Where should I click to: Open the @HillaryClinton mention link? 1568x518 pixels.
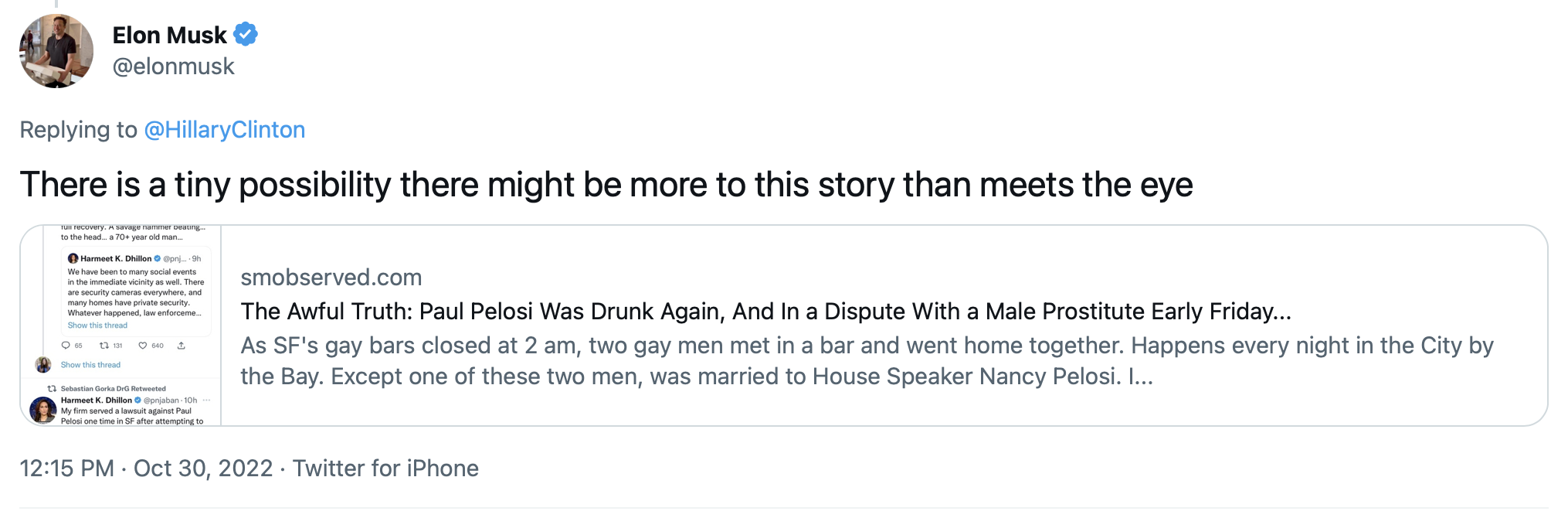pos(224,130)
